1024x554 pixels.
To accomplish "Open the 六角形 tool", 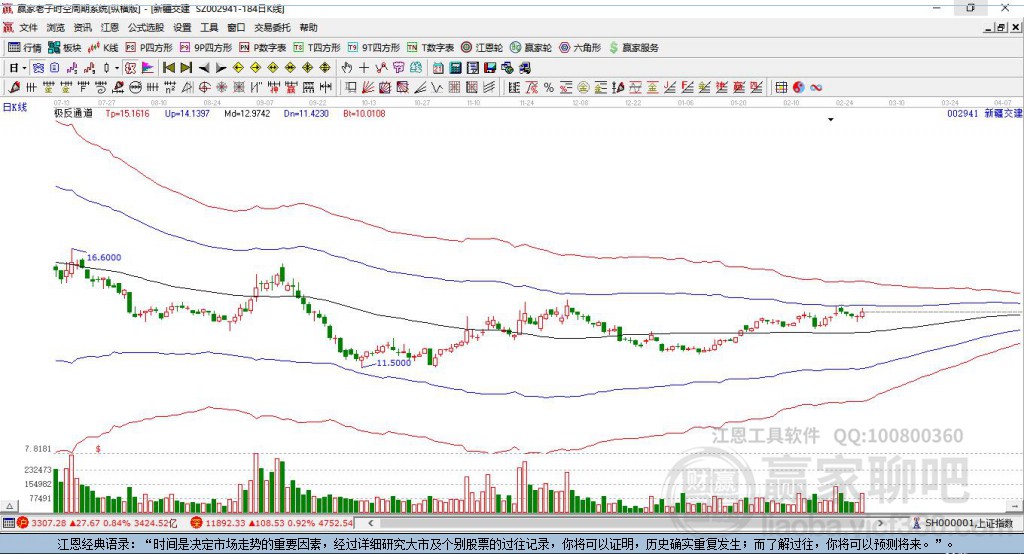I will click(x=580, y=48).
